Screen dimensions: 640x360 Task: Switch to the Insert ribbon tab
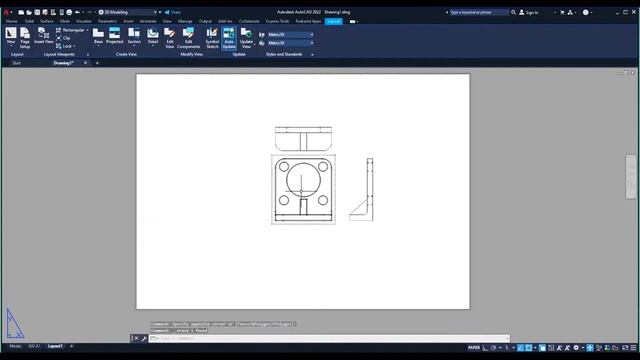click(128, 21)
